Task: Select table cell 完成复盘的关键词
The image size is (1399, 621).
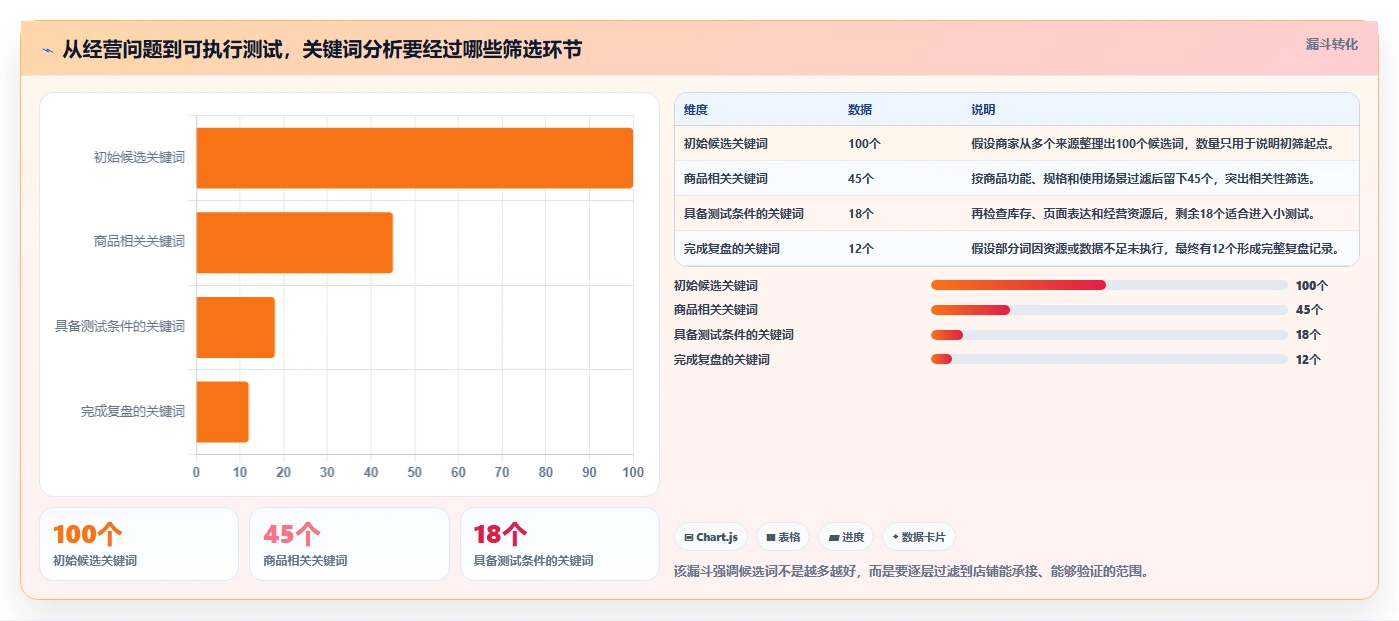Action: [732, 249]
